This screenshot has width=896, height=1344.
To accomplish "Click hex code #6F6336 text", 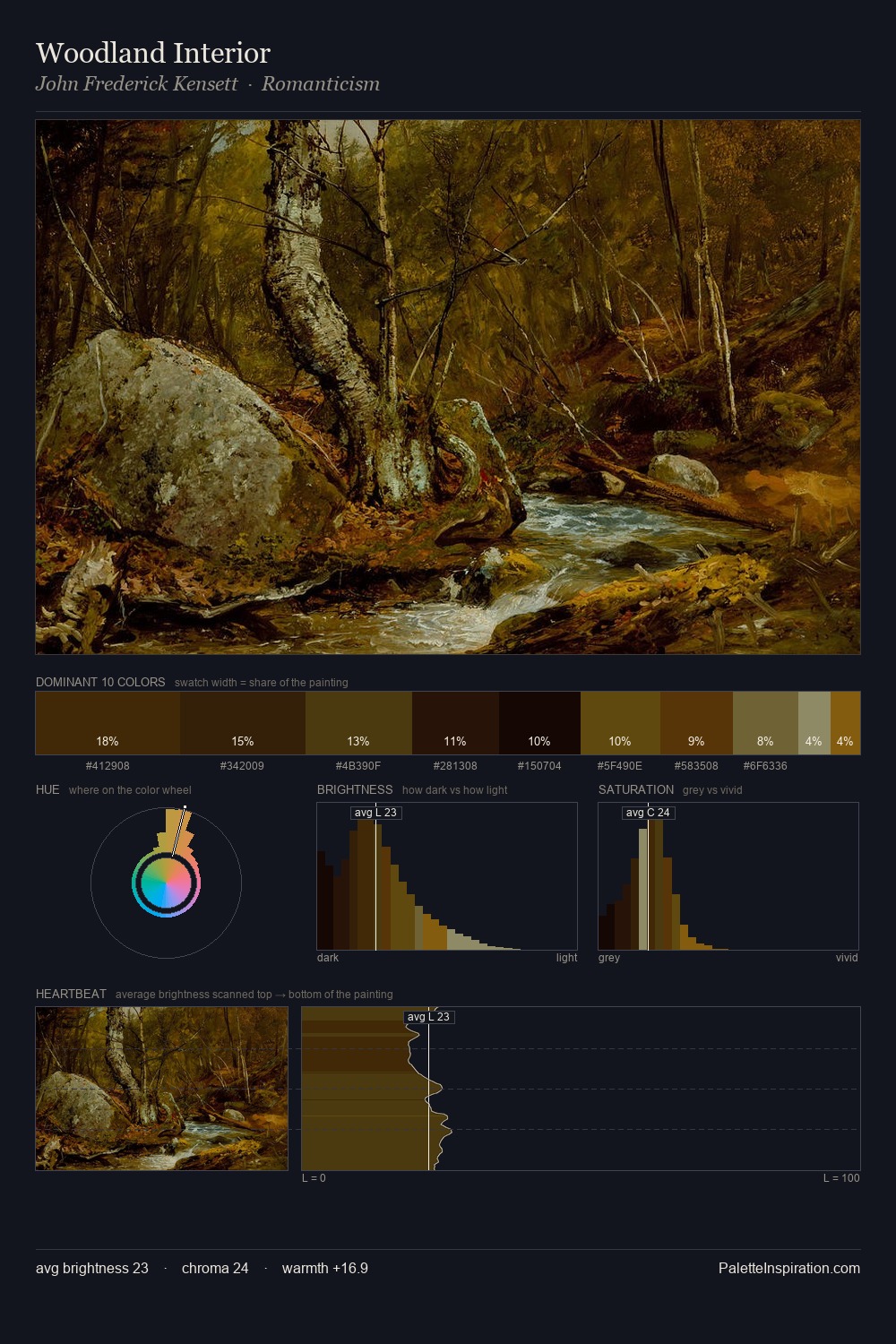I will (x=765, y=766).
